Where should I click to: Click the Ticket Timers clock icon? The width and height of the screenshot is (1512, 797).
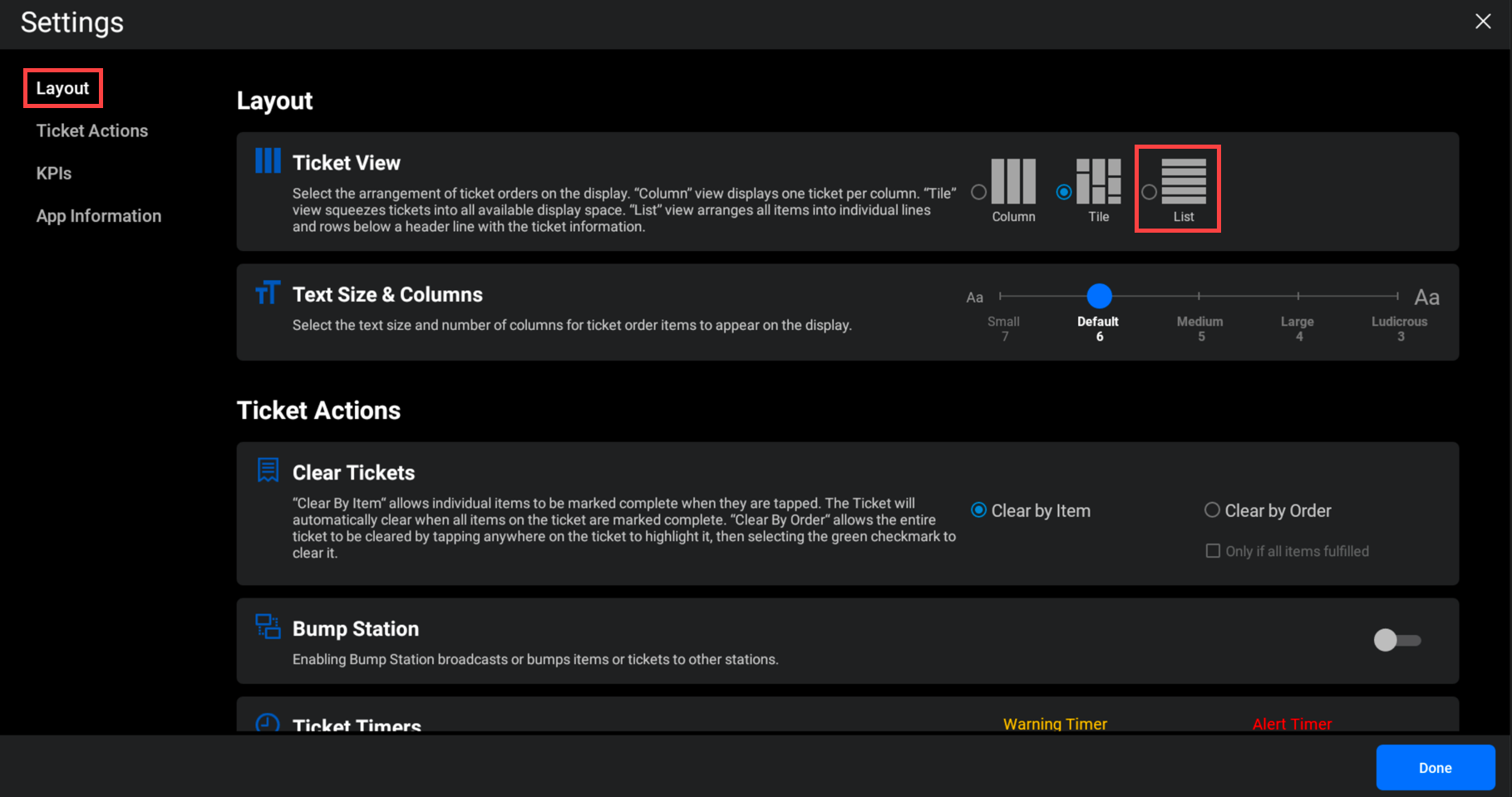tap(268, 723)
